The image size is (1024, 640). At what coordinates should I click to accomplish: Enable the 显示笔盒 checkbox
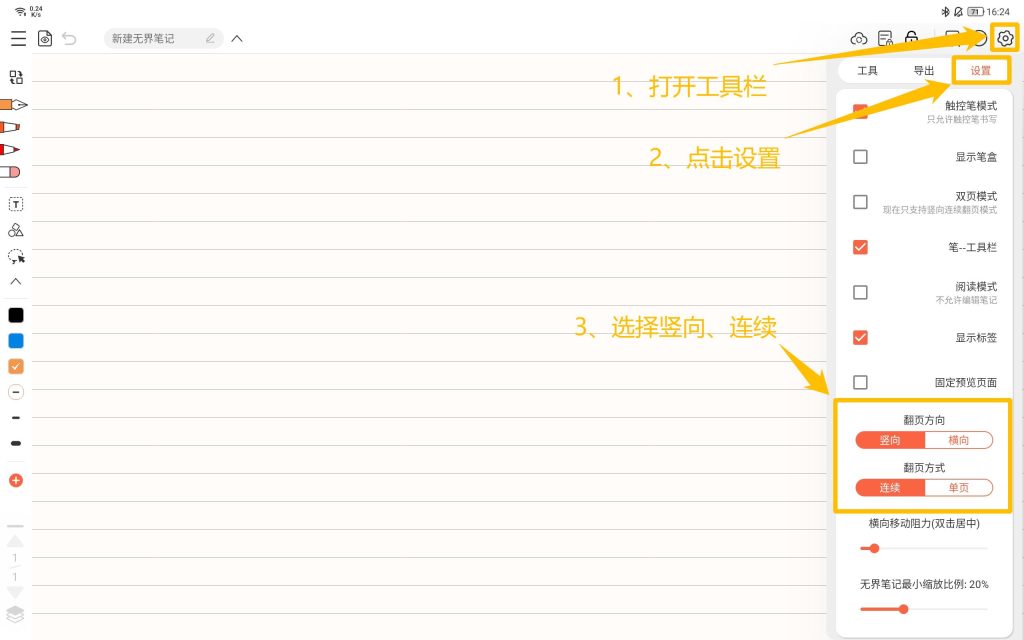click(860, 157)
